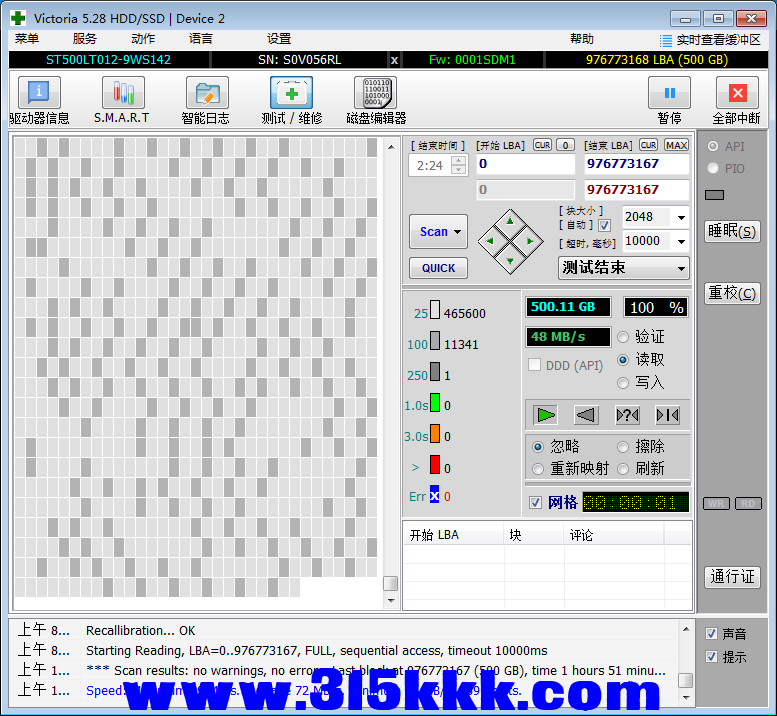The image size is (777, 716).
Task: Open the disk editor (磁盘编辑器) tool
Action: [376, 93]
